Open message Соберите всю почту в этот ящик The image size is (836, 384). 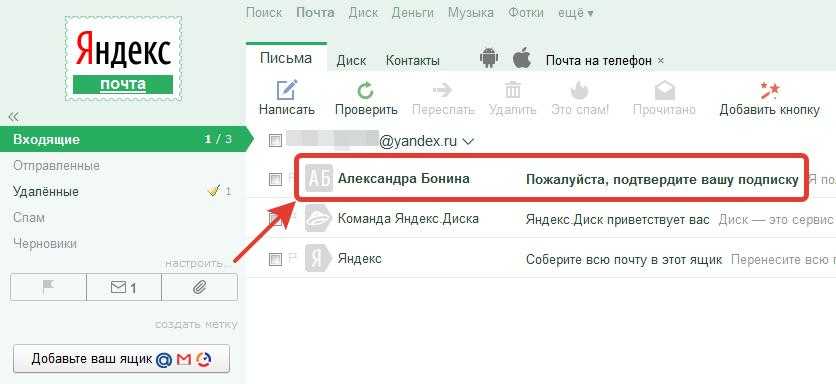point(624,260)
